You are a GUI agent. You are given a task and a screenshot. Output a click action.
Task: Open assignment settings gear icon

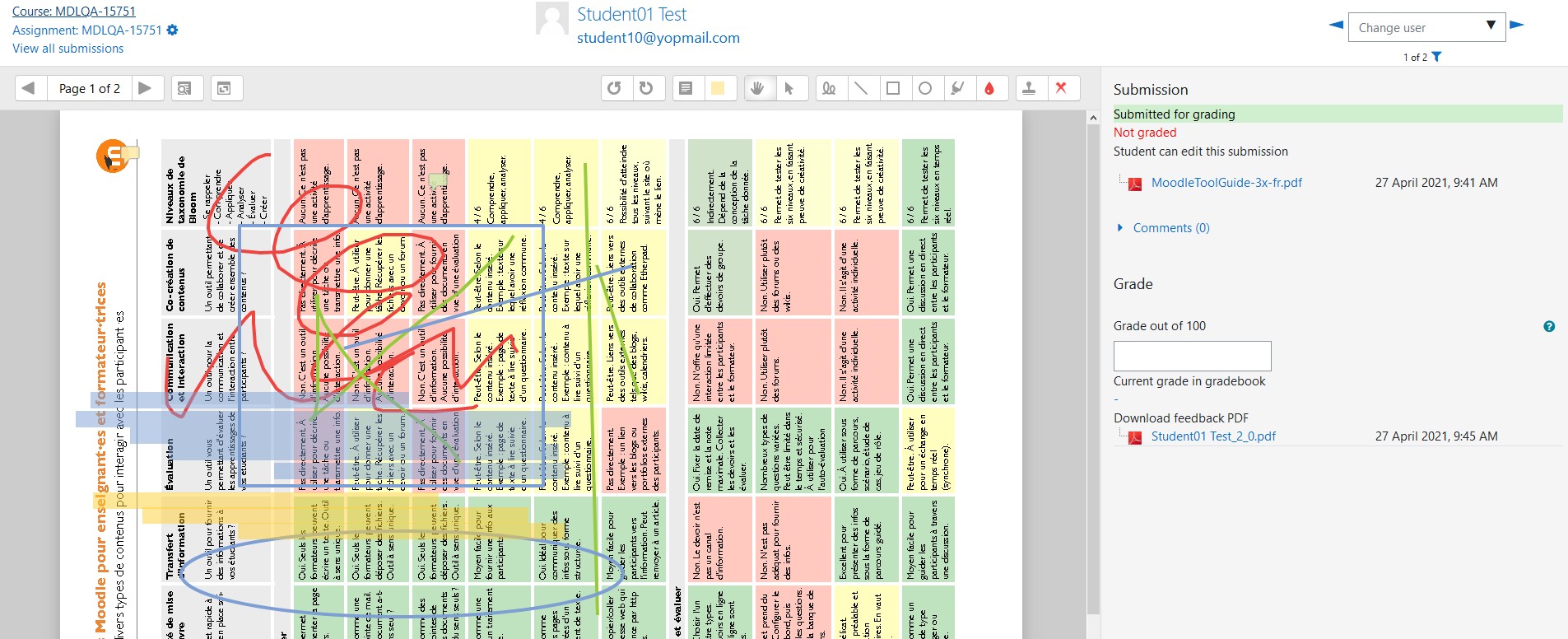172,30
